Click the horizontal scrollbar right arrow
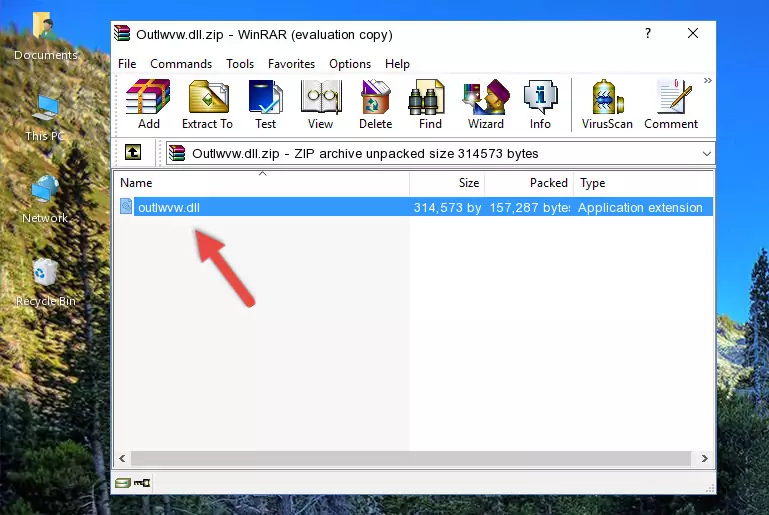 click(705, 459)
